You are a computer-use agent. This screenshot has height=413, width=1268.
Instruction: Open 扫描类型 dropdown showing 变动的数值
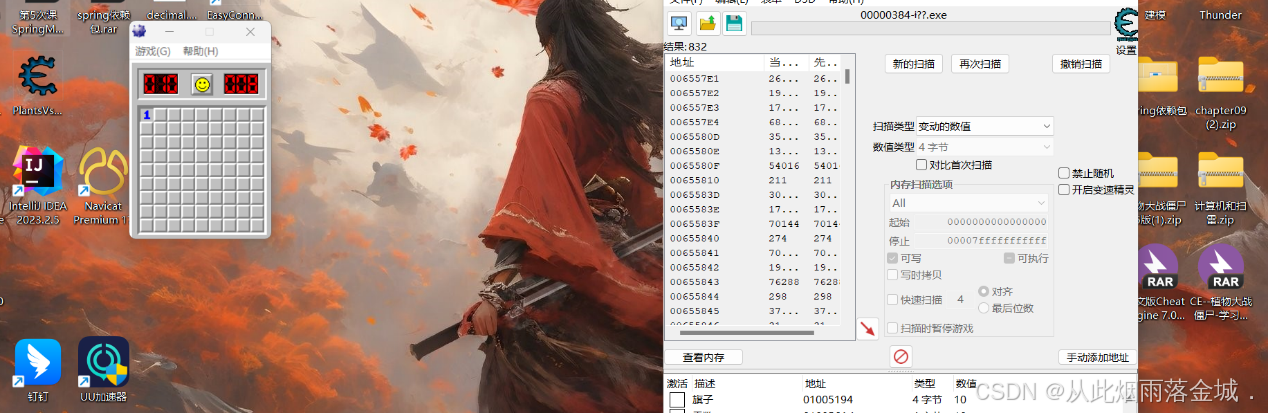point(985,126)
